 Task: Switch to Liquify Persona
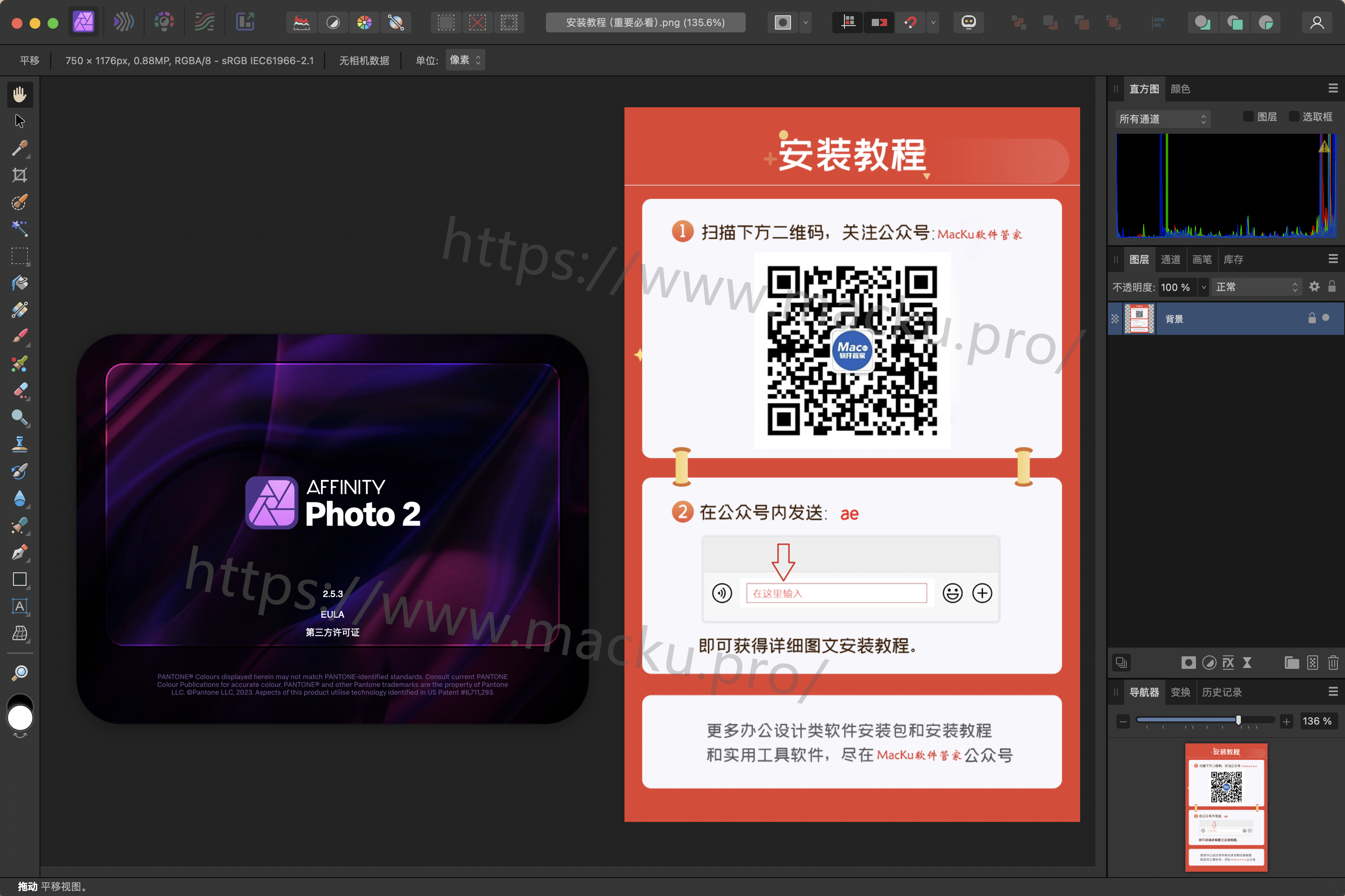(123, 22)
